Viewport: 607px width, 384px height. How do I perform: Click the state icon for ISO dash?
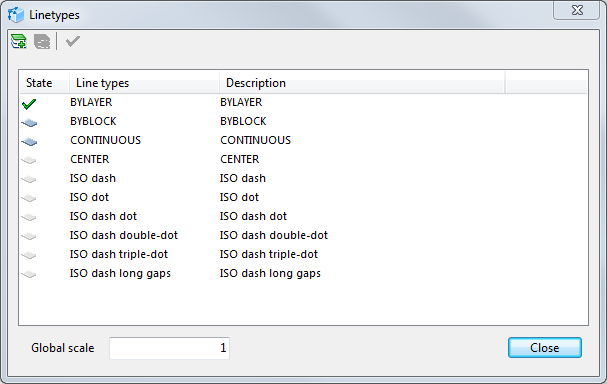click(29, 179)
